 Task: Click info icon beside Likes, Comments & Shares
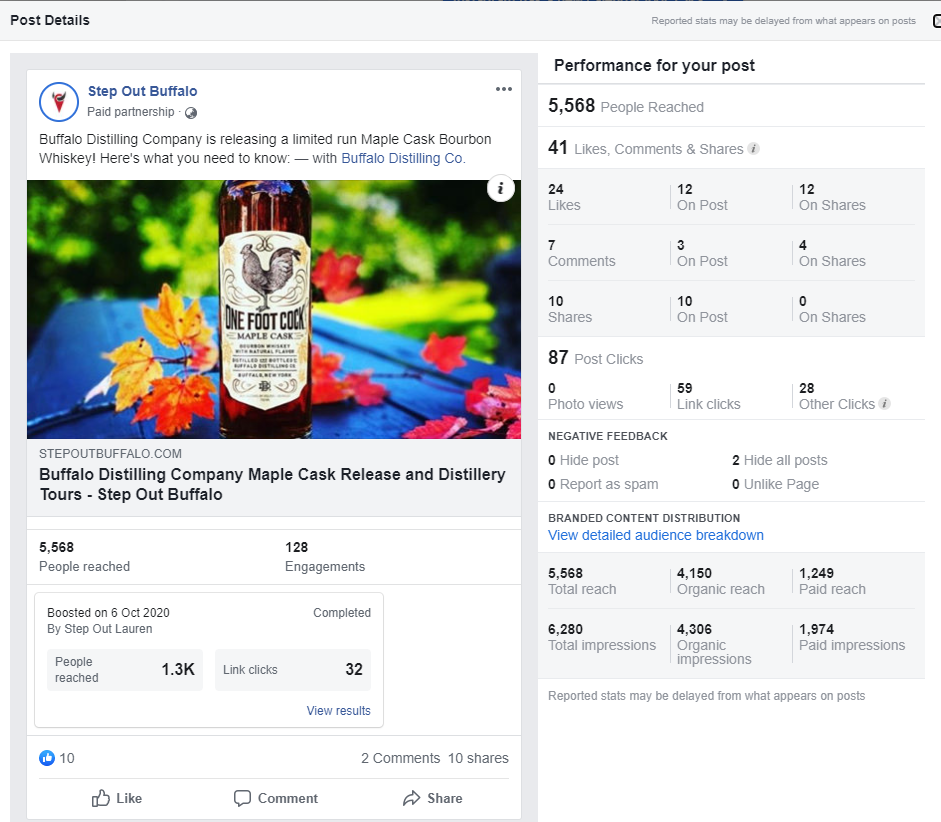coord(753,149)
